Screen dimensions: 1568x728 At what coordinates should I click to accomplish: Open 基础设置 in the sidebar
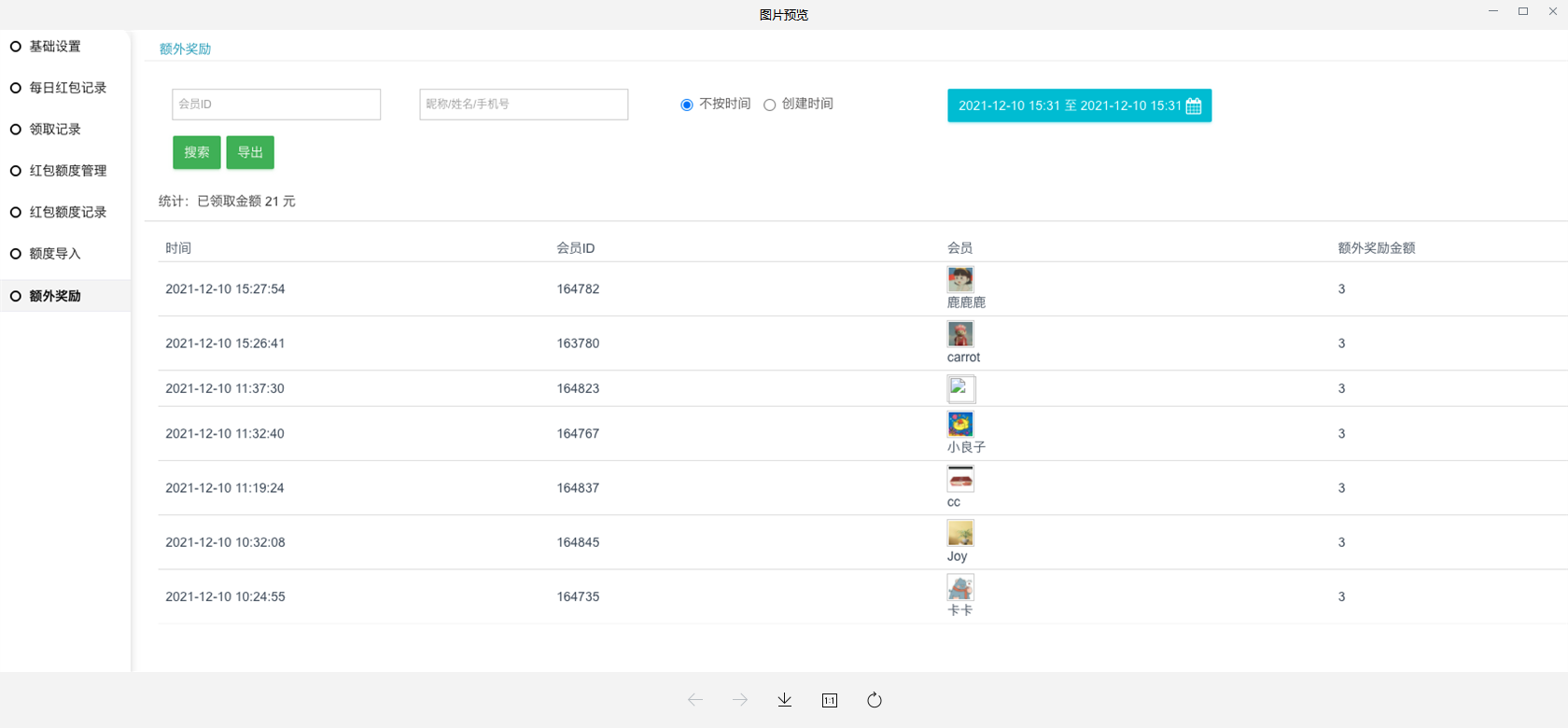(x=55, y=47)
